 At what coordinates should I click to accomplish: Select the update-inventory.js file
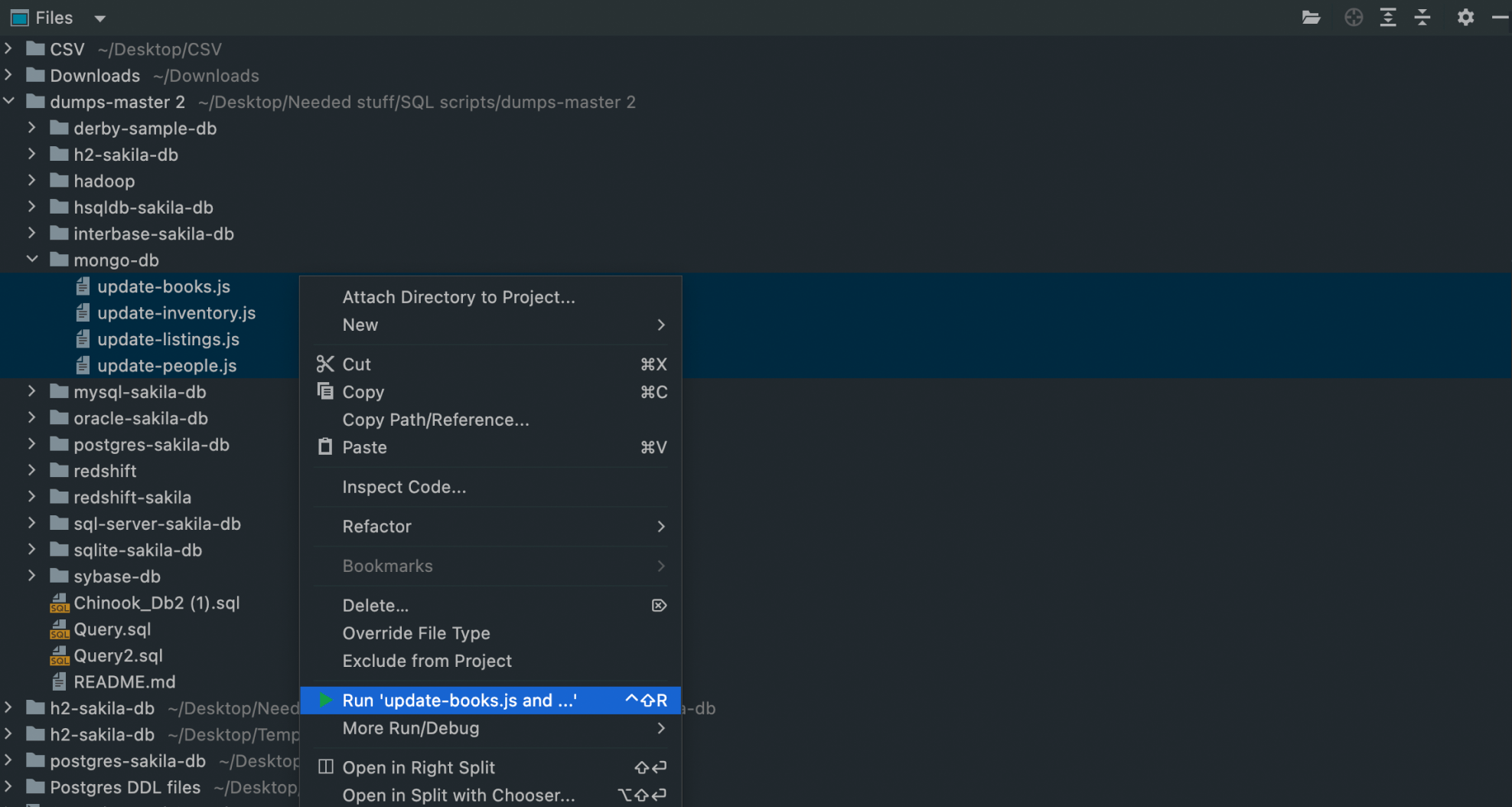(x=177, y=312)
